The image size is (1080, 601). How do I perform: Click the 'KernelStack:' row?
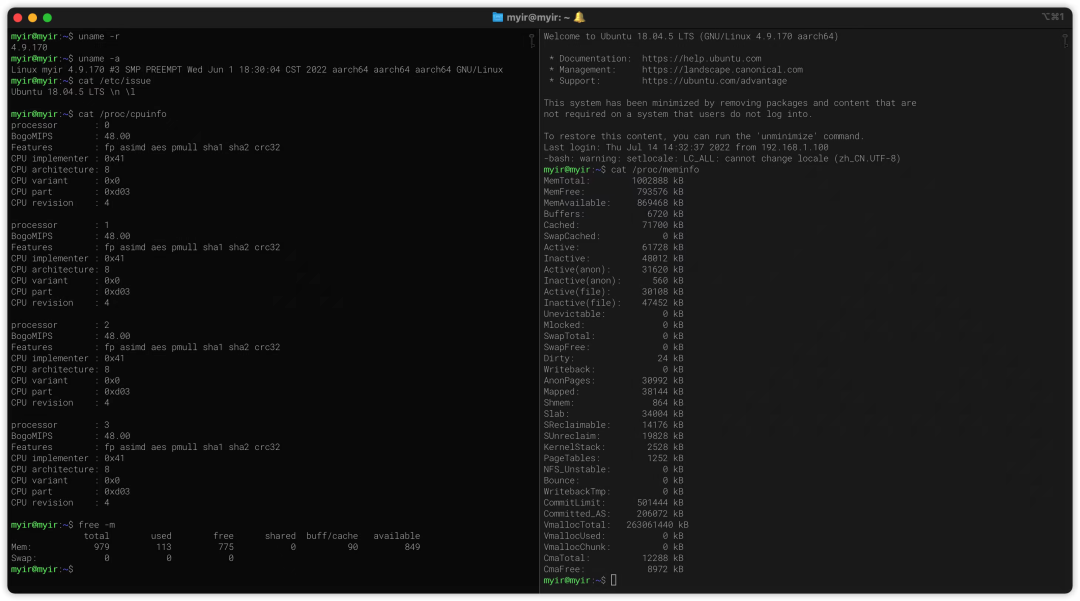coord(613,447)
